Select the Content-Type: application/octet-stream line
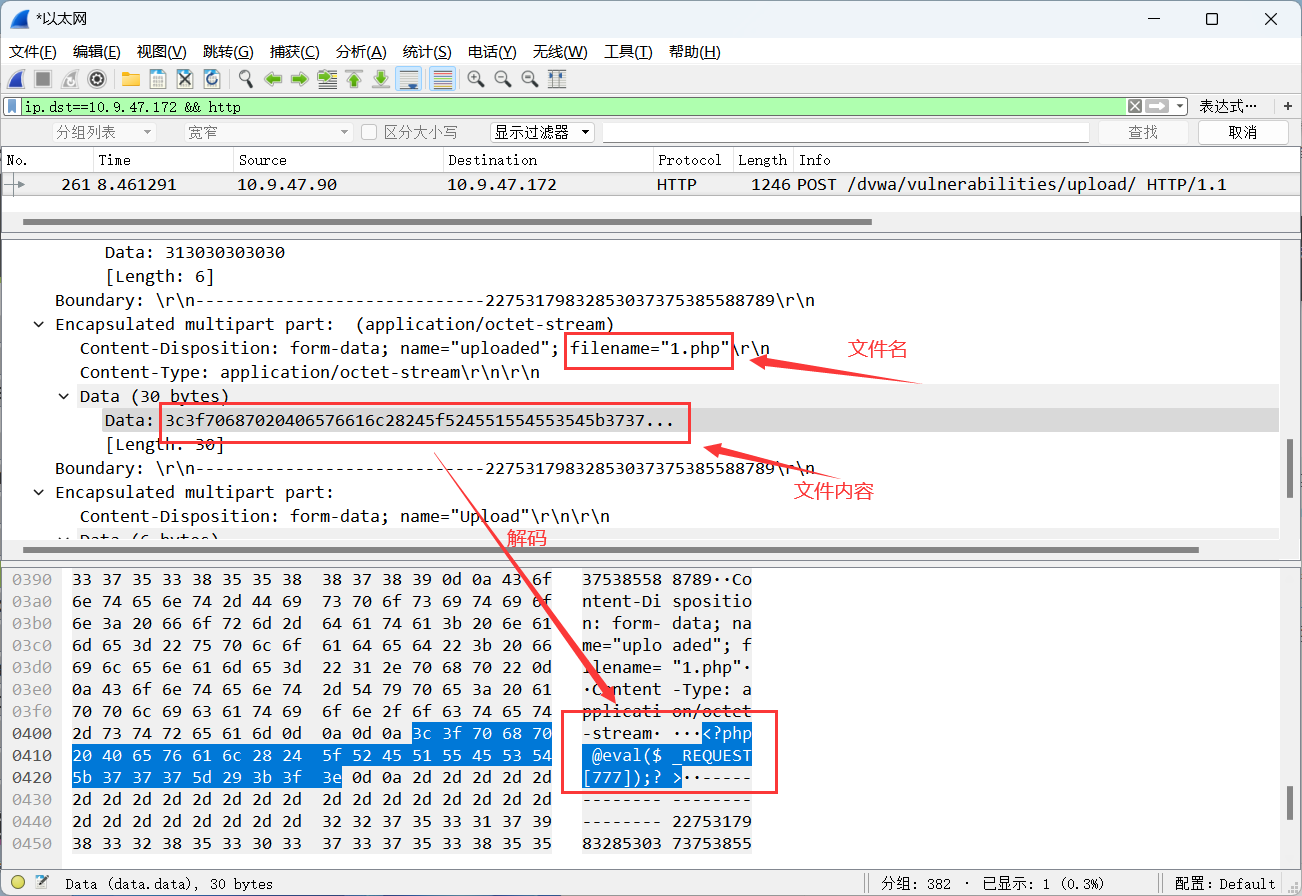1302x896 pixels. point(310,372)
